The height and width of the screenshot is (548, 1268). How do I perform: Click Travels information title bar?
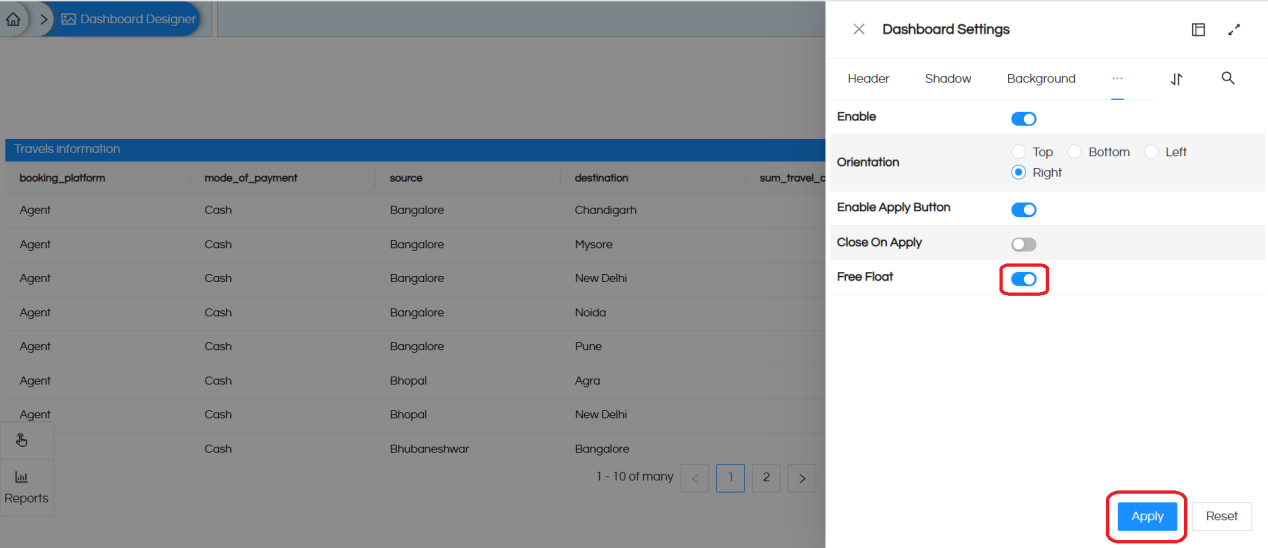415,149
